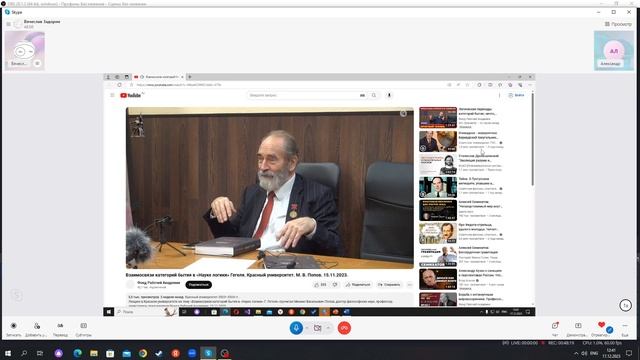Click the YouTube page vertical scrollbar
The image size is (640, 360).
point(532,139)
